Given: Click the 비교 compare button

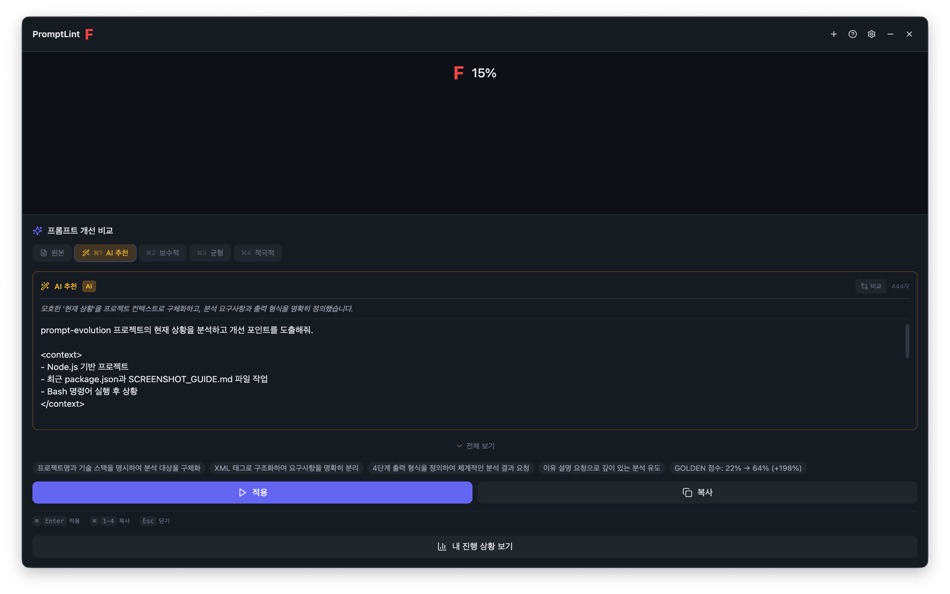Looking at the screenshot, I should click(x=871, y=286).
